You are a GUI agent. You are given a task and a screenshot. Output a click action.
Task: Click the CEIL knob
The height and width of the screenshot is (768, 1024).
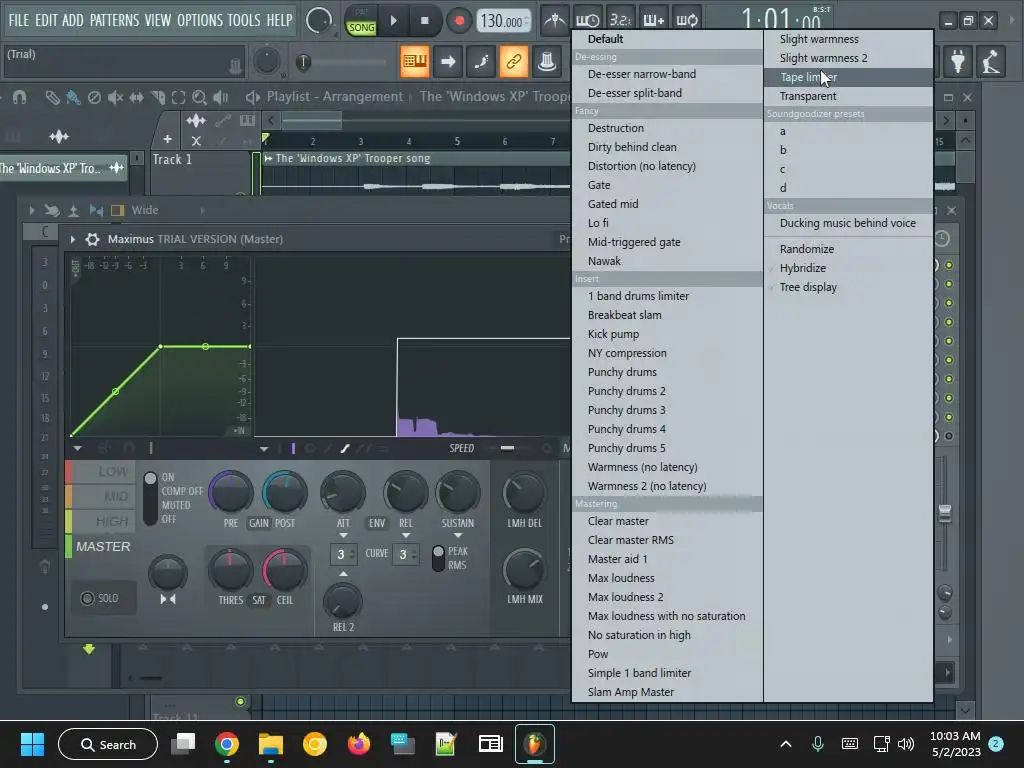[x=285, y=569]
